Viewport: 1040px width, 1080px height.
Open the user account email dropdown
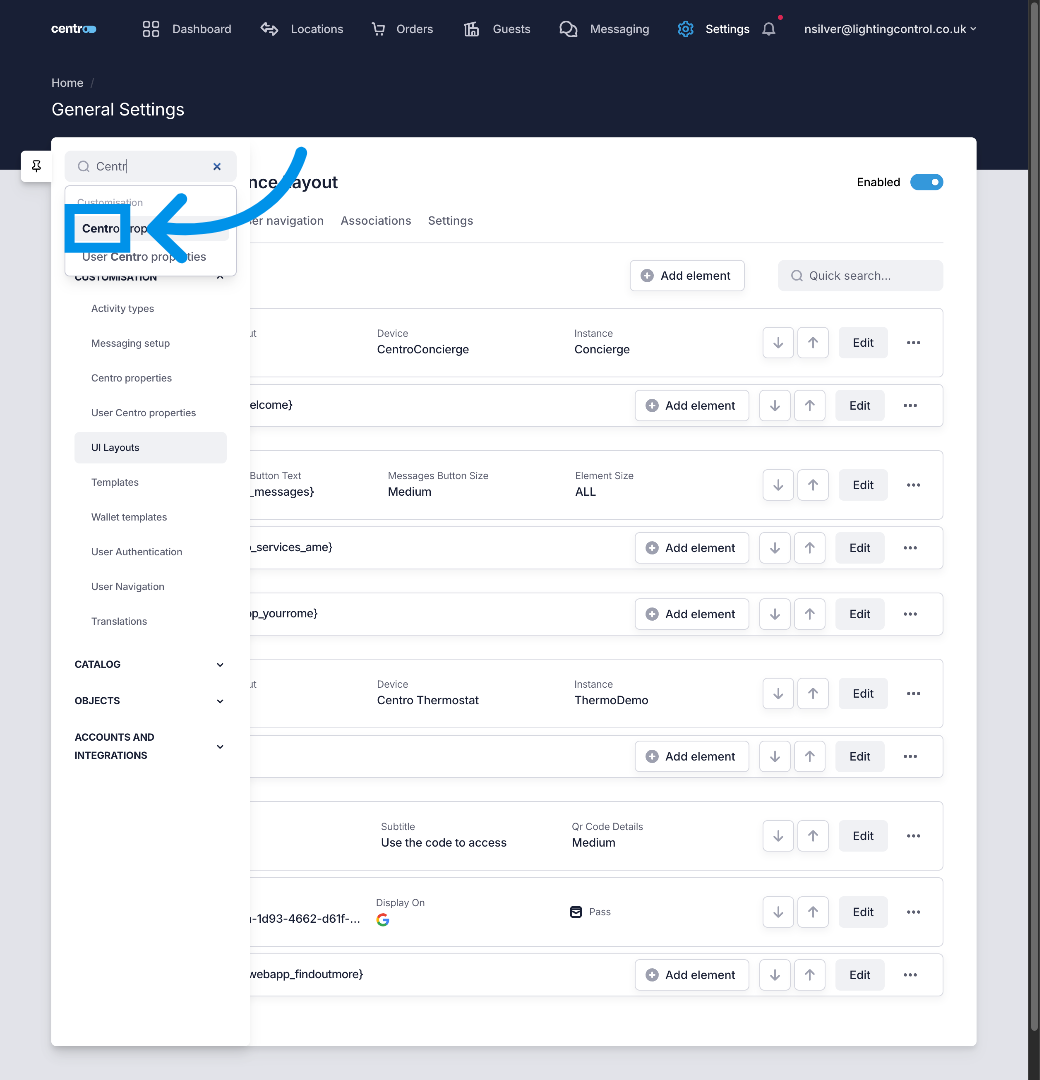point(890,29)
